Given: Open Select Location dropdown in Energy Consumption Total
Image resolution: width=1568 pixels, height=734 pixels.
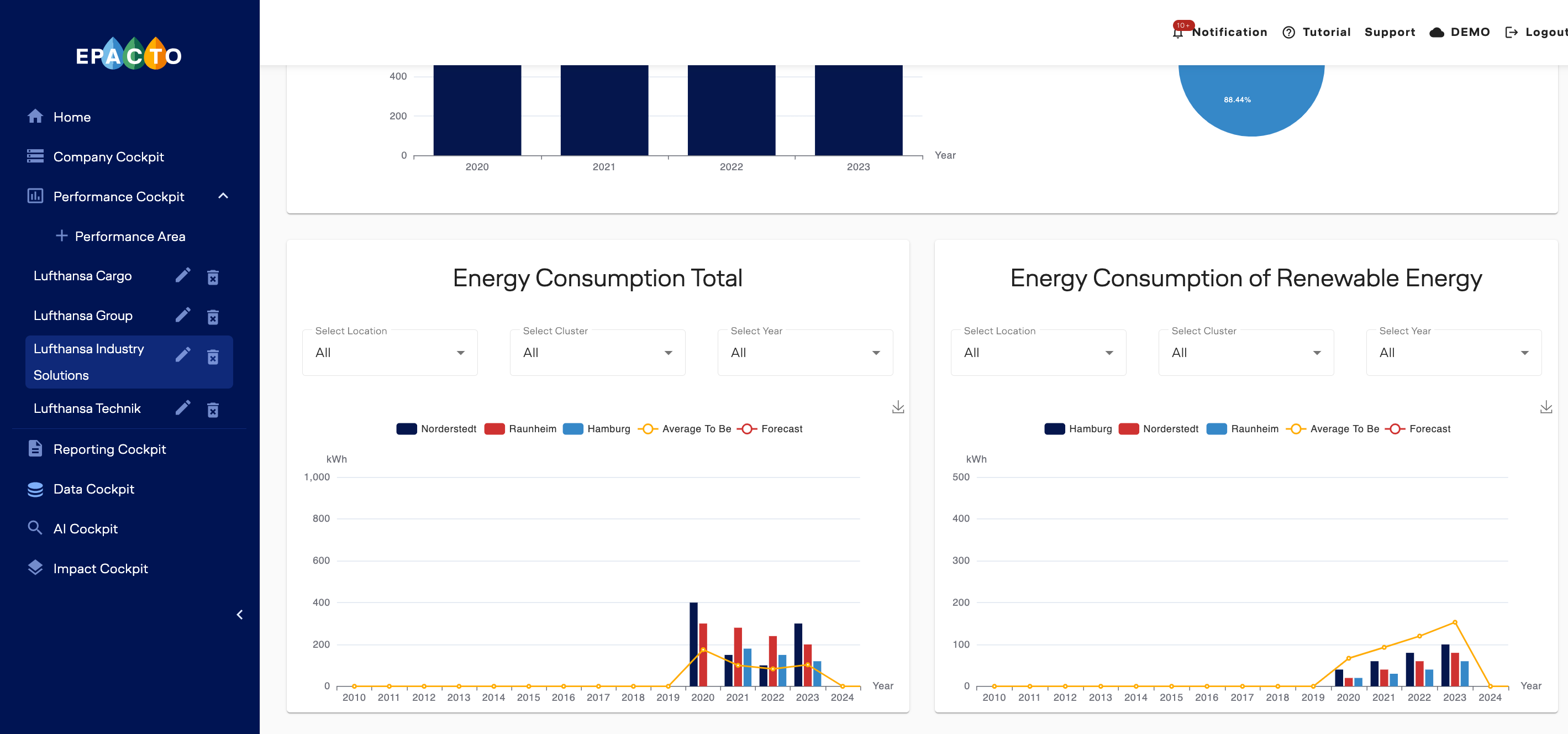Looking at the screenshot, I should [x=390, y=353].
